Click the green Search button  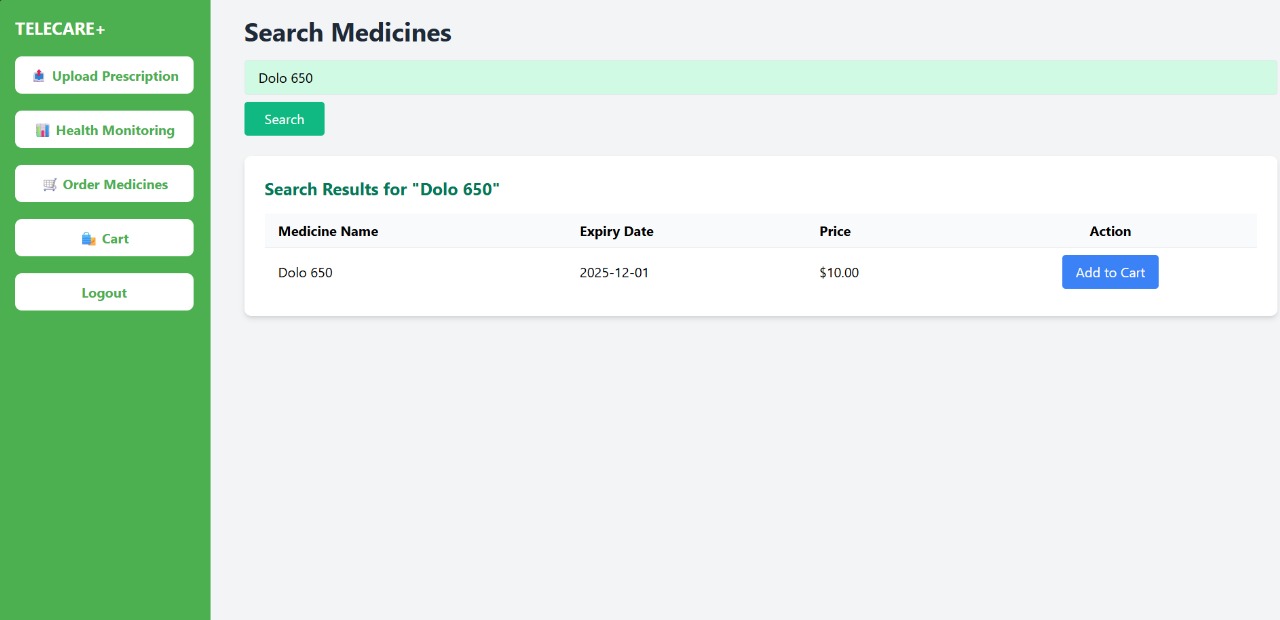(284, 119)
